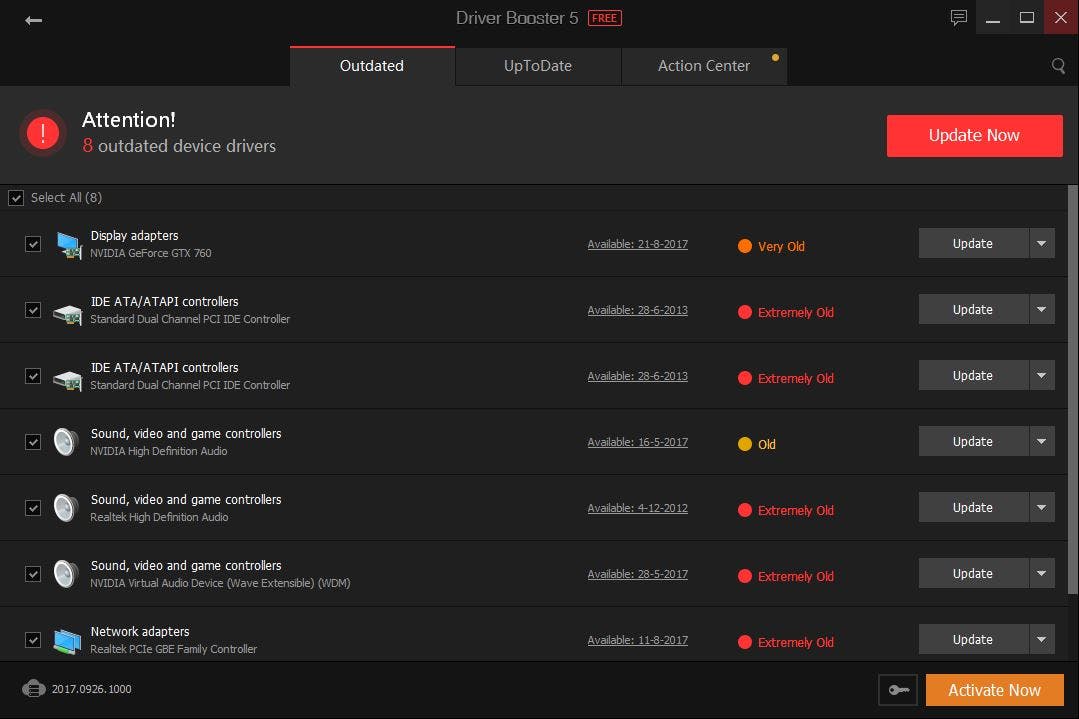Viewport: 1079px width, 719px height.
Task: Open the Available: 4-12-2012 link
Action: tap(638, 508)
